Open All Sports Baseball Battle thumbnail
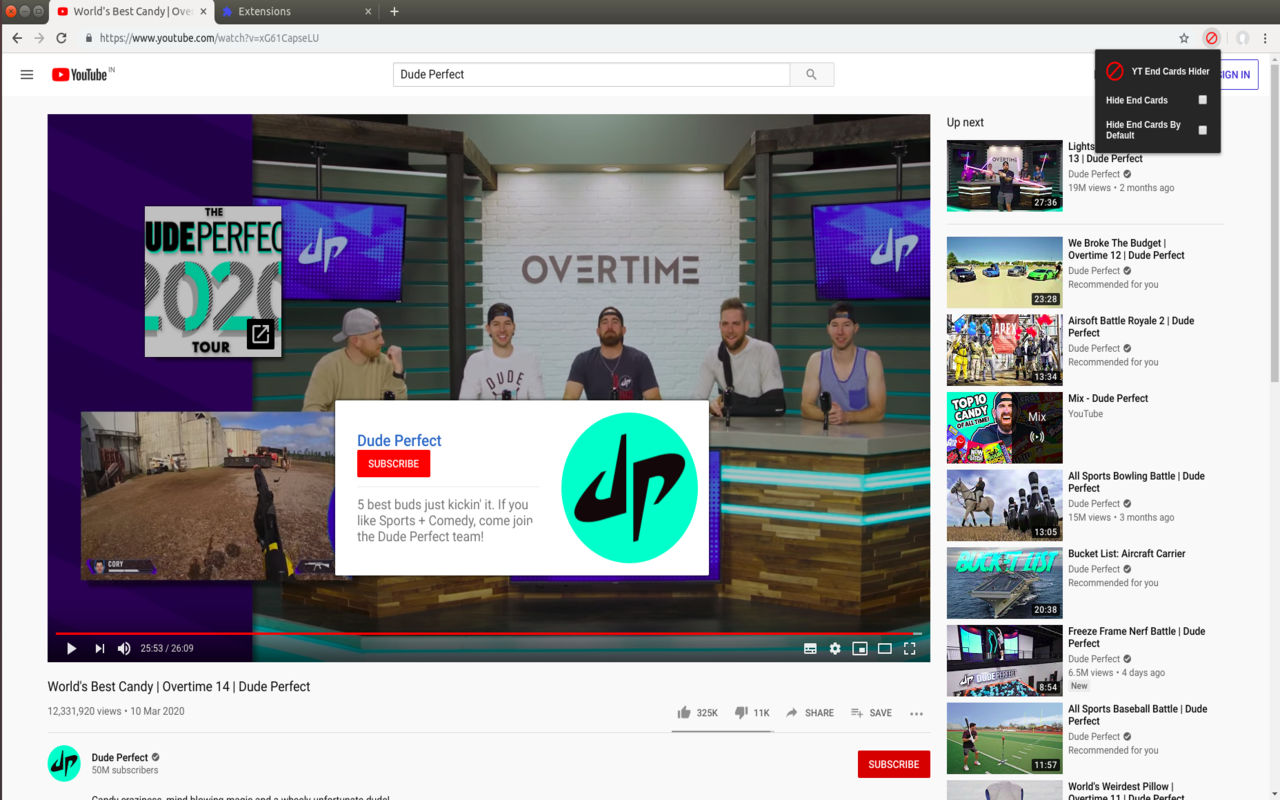This screenshot has width=1280, height=800. (x=1004, y=738)
